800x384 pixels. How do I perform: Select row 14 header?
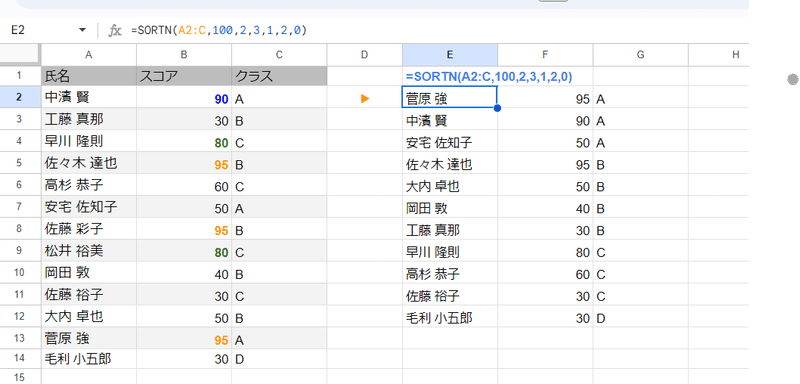(x=20, y=360)
